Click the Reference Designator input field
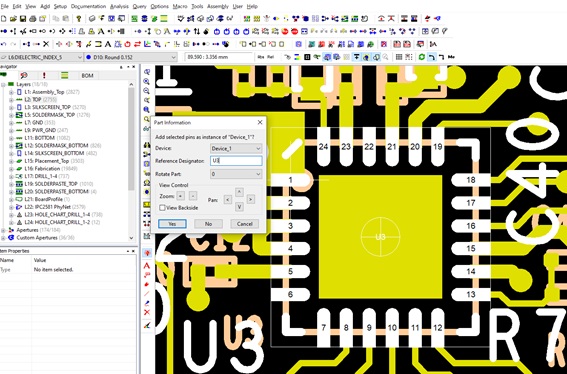Viewport: 567px width, 374px height. [236, 161]
